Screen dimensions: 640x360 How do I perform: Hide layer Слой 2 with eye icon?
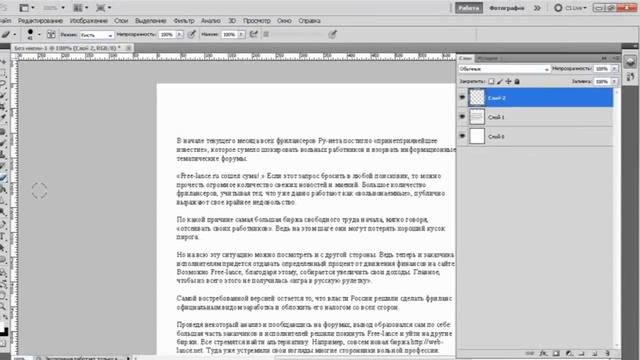(462, 98)
